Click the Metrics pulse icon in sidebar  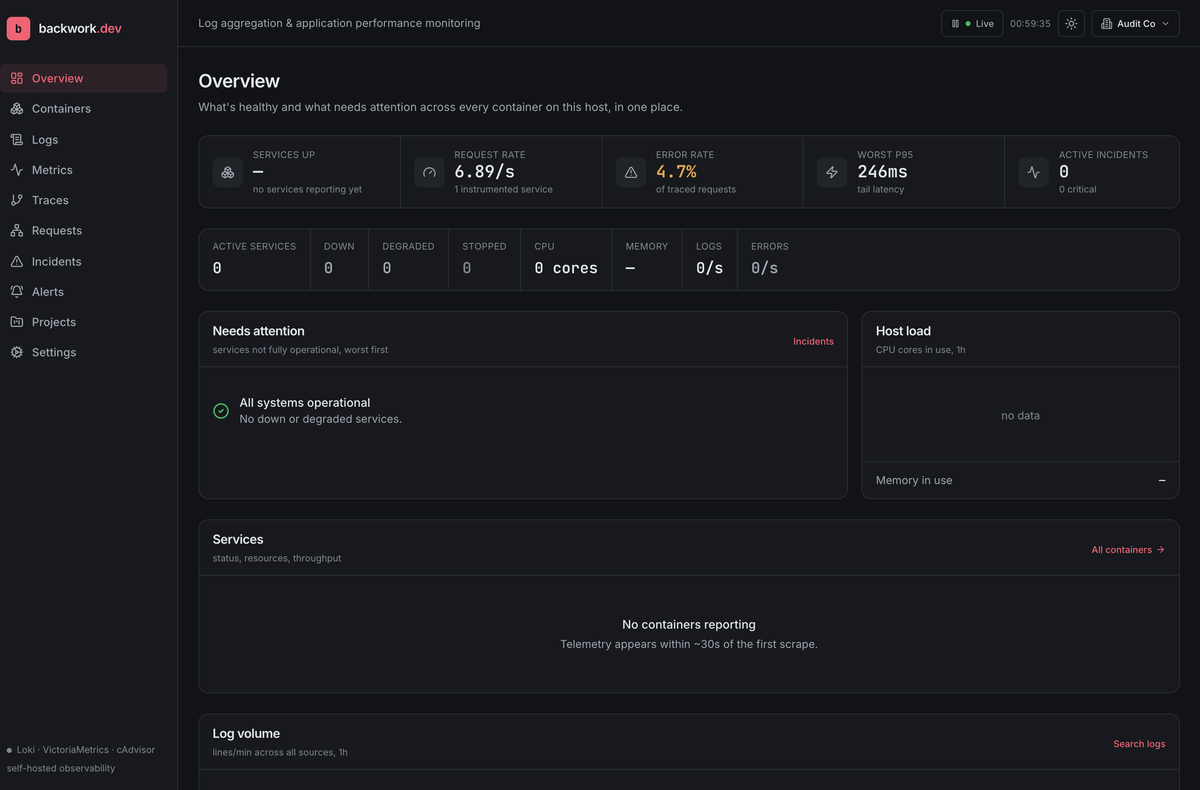17,170
